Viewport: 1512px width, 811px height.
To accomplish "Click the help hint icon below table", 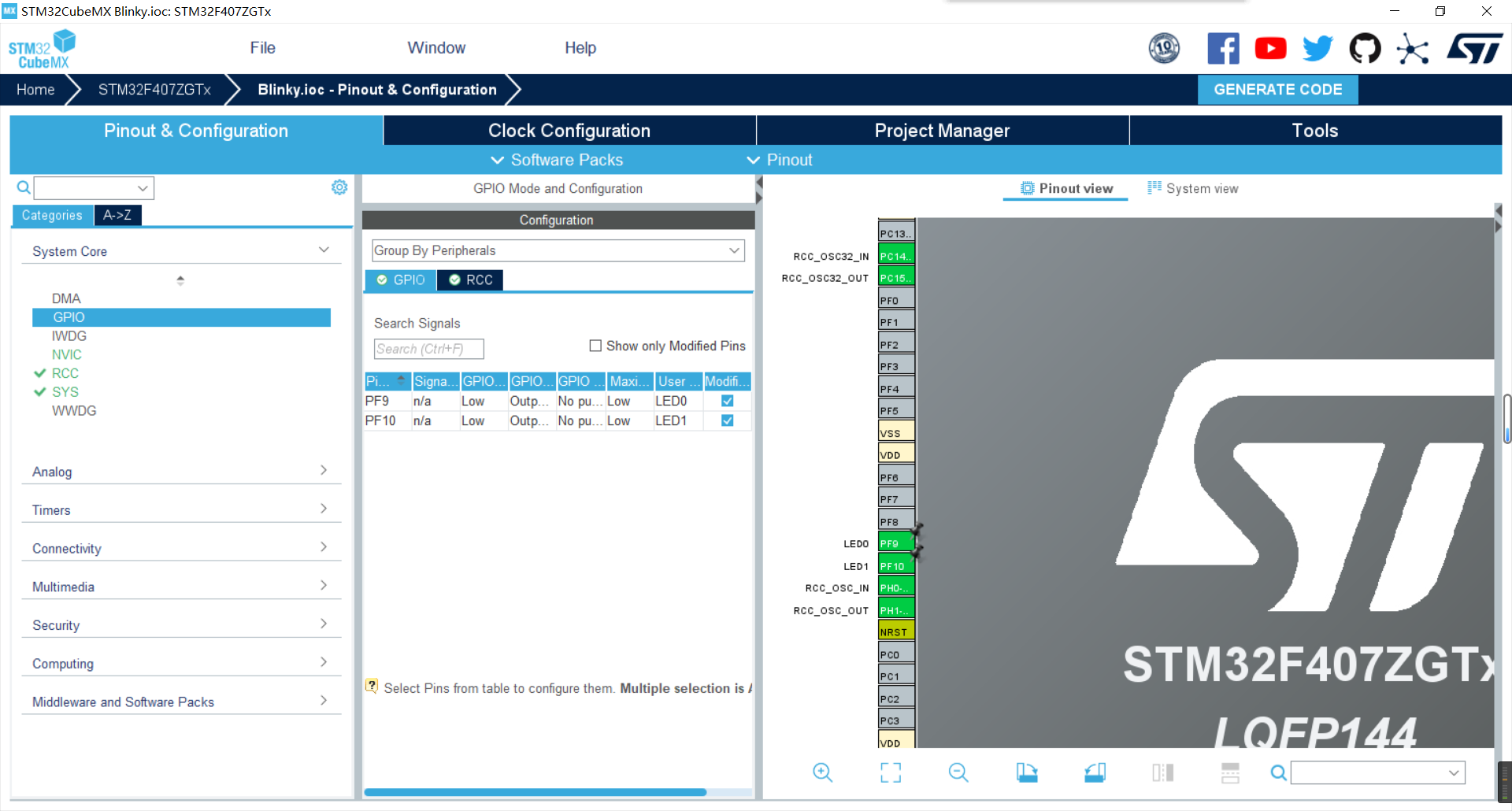I will [x=372, y=686].
